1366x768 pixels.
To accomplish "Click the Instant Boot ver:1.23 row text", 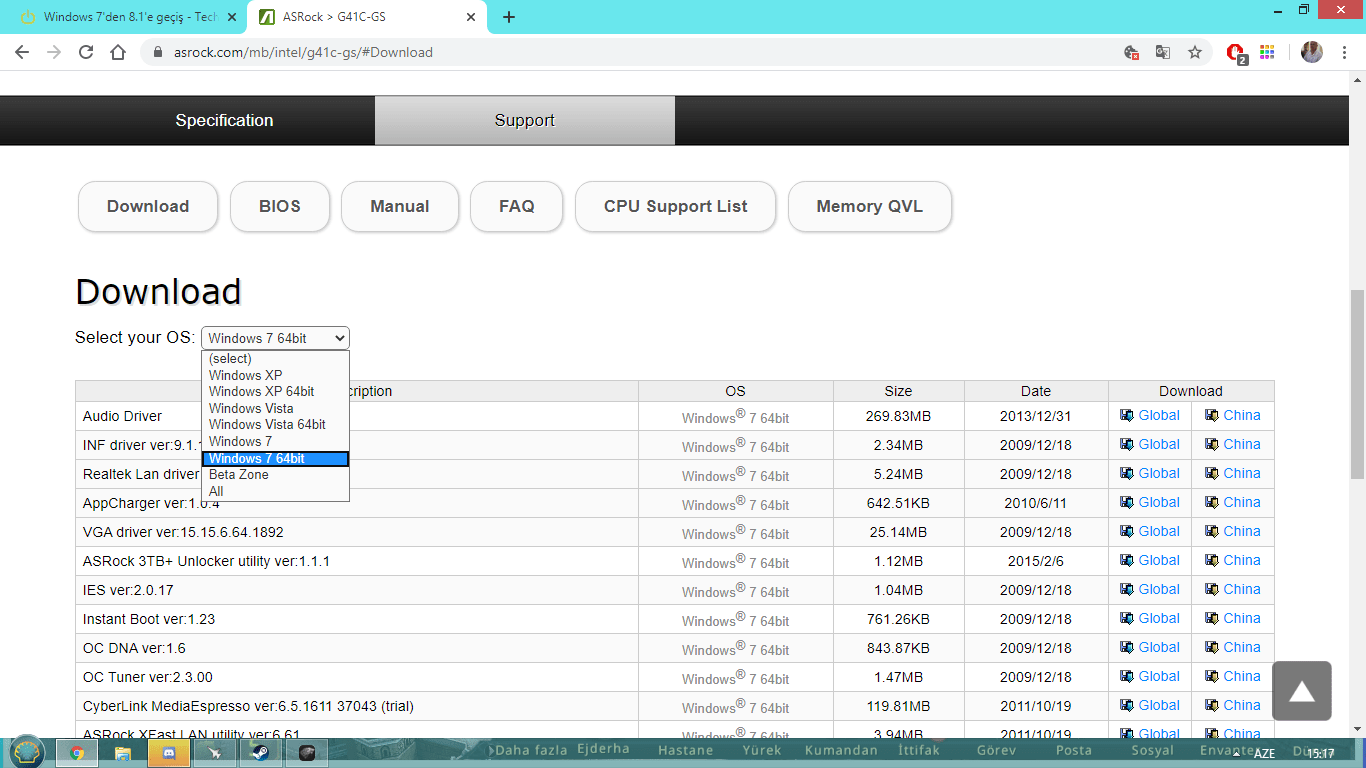I will coord(149,619).
